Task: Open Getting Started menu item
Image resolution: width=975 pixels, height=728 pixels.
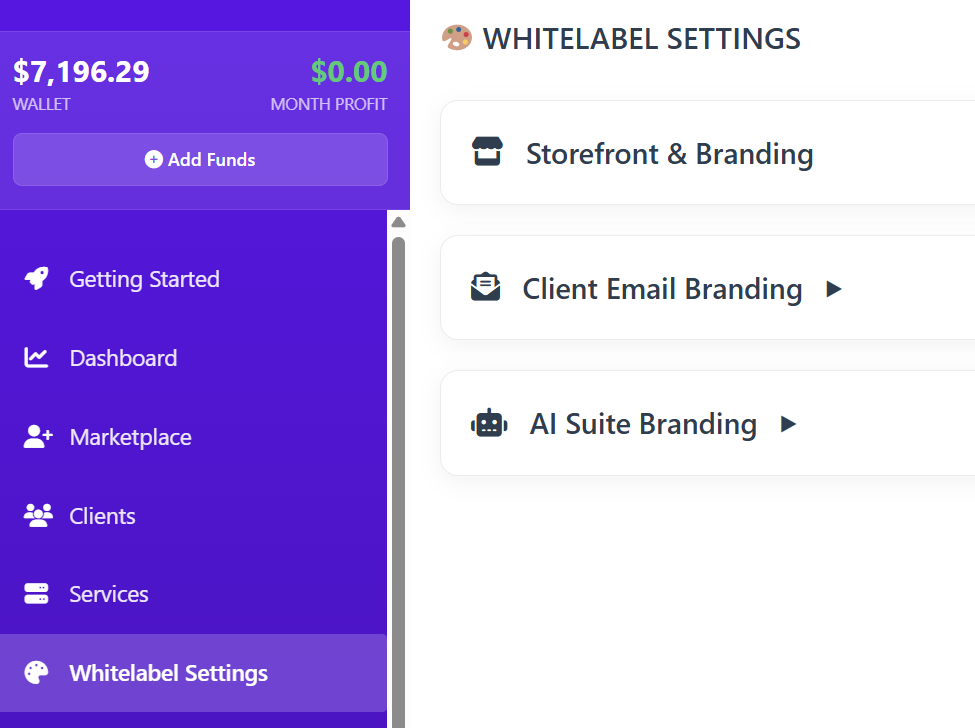Action: click(x=144, y=279)
